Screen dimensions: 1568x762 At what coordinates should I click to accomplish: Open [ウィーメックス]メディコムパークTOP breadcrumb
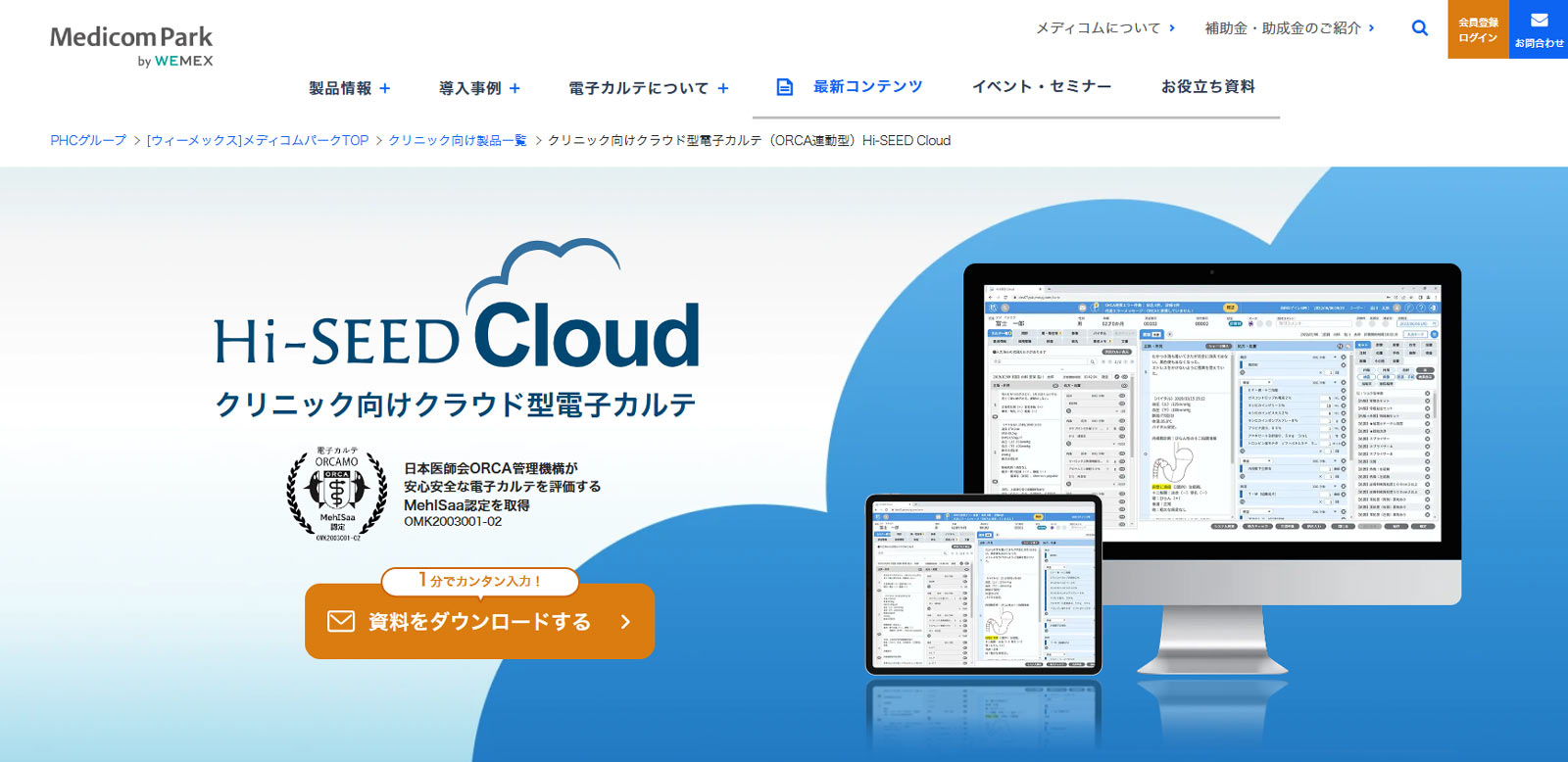click(258, 140)
